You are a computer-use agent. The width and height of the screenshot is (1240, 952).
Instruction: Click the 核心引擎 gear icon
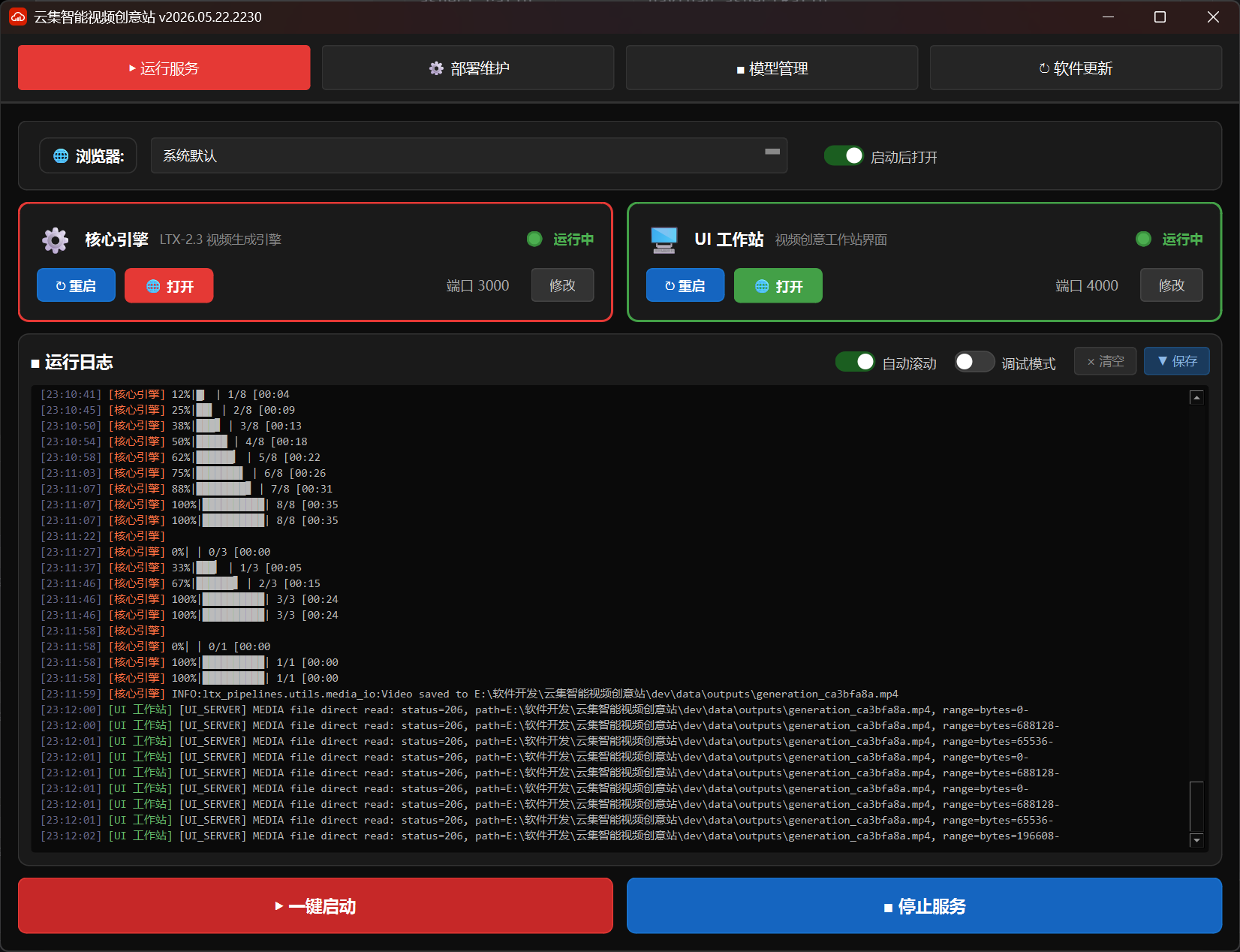click(55, 240)
